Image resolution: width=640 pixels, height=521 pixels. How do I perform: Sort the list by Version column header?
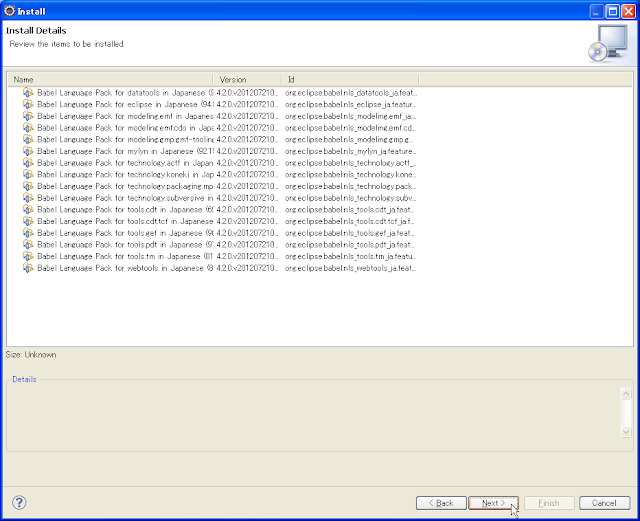247,80
